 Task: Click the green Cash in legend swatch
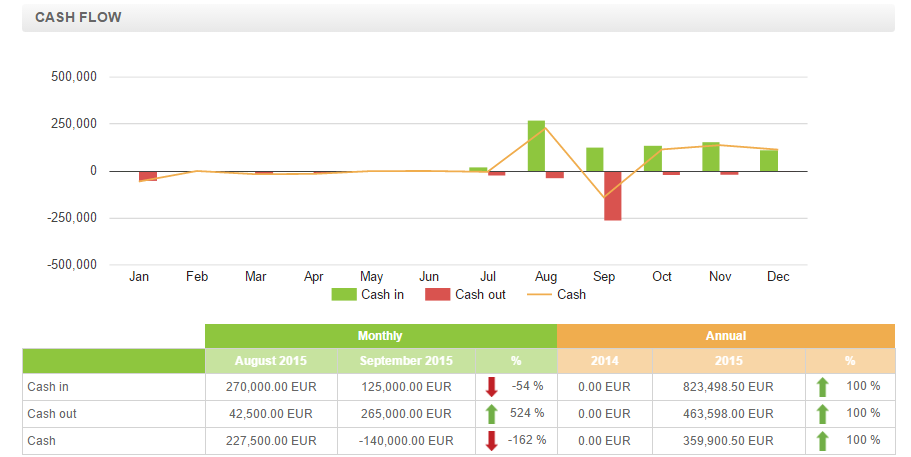(x=343, y=294)
